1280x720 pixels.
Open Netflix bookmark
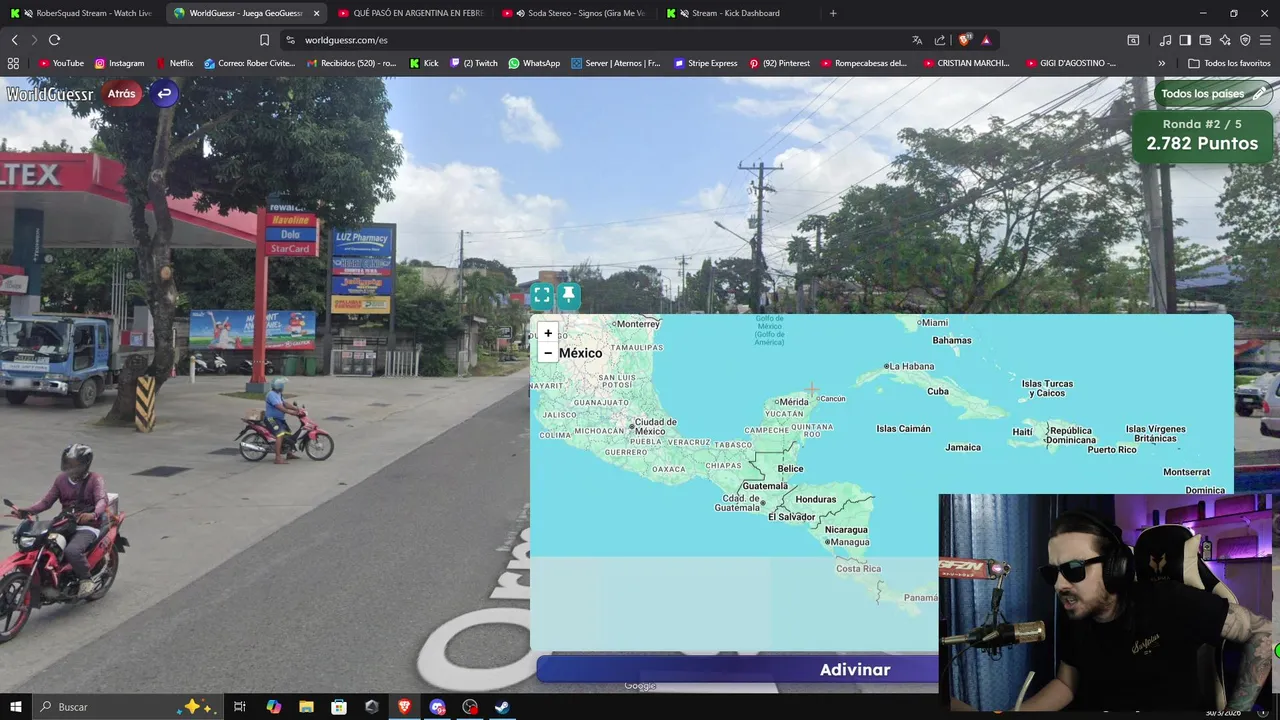click(174, 63)
